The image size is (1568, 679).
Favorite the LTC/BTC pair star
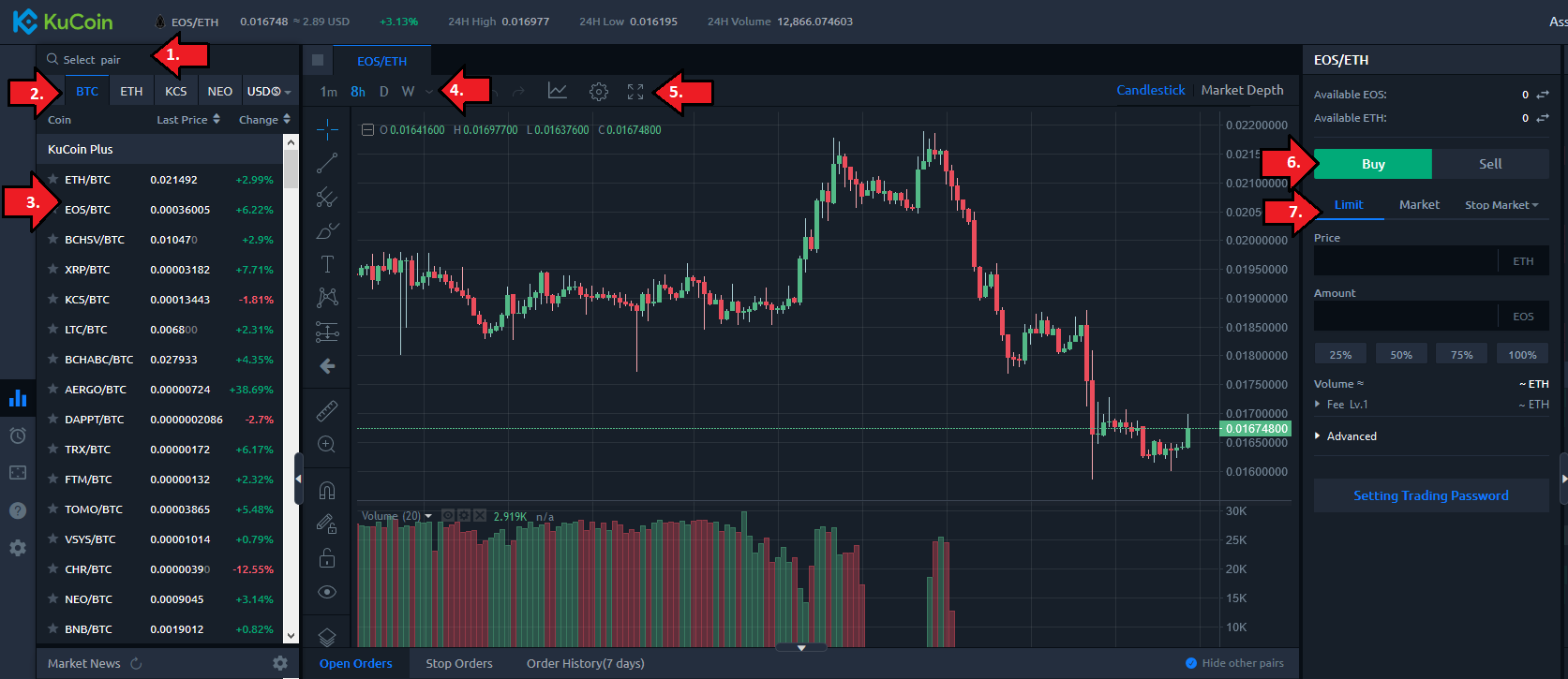(x=53, y=329)
